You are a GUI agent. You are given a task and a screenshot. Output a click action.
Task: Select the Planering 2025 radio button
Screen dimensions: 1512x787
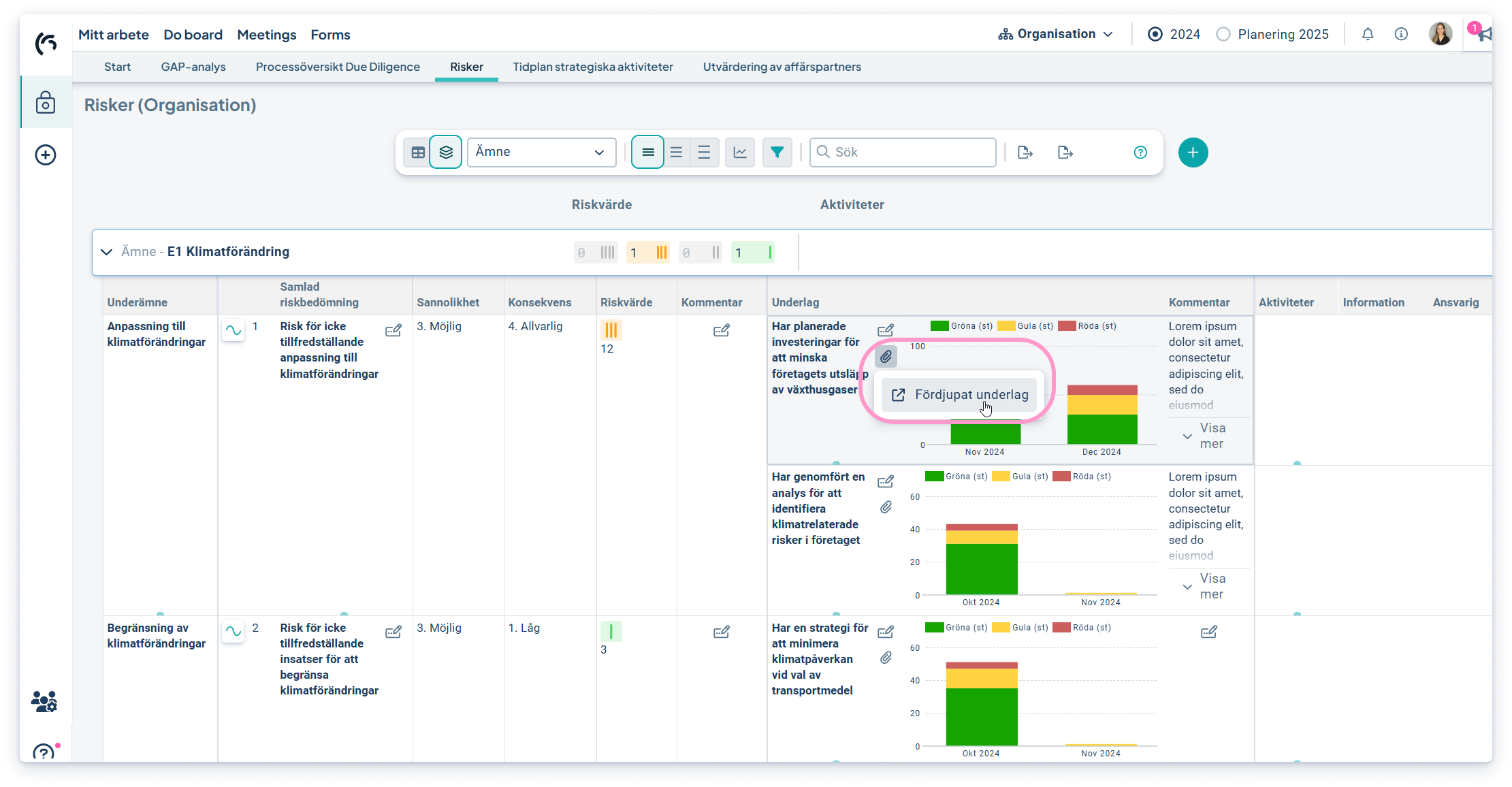pyautogui.click(x=1223, y=34)
